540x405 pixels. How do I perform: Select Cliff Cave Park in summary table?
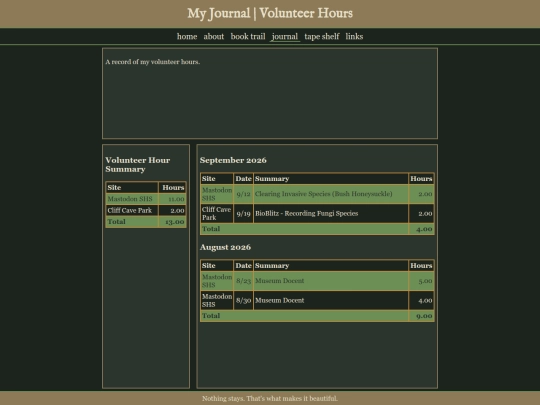pos(132,210)
